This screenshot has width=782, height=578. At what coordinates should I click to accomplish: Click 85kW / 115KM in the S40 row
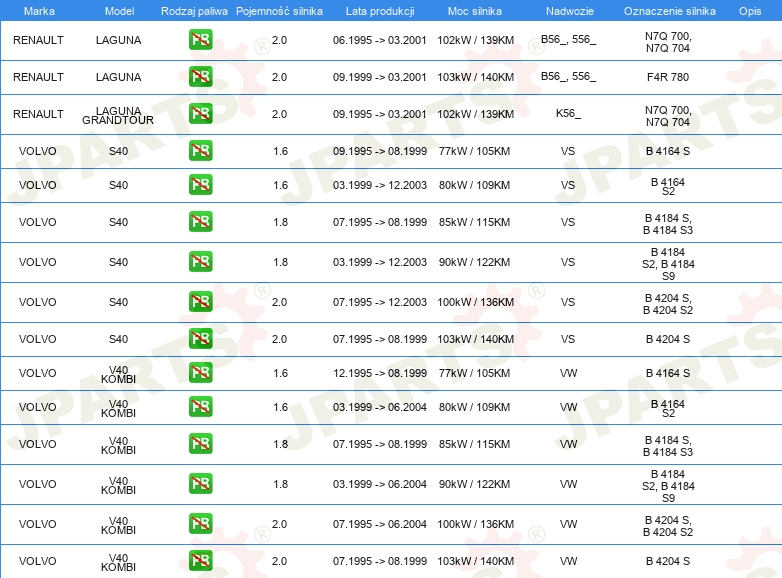(474, 222)
